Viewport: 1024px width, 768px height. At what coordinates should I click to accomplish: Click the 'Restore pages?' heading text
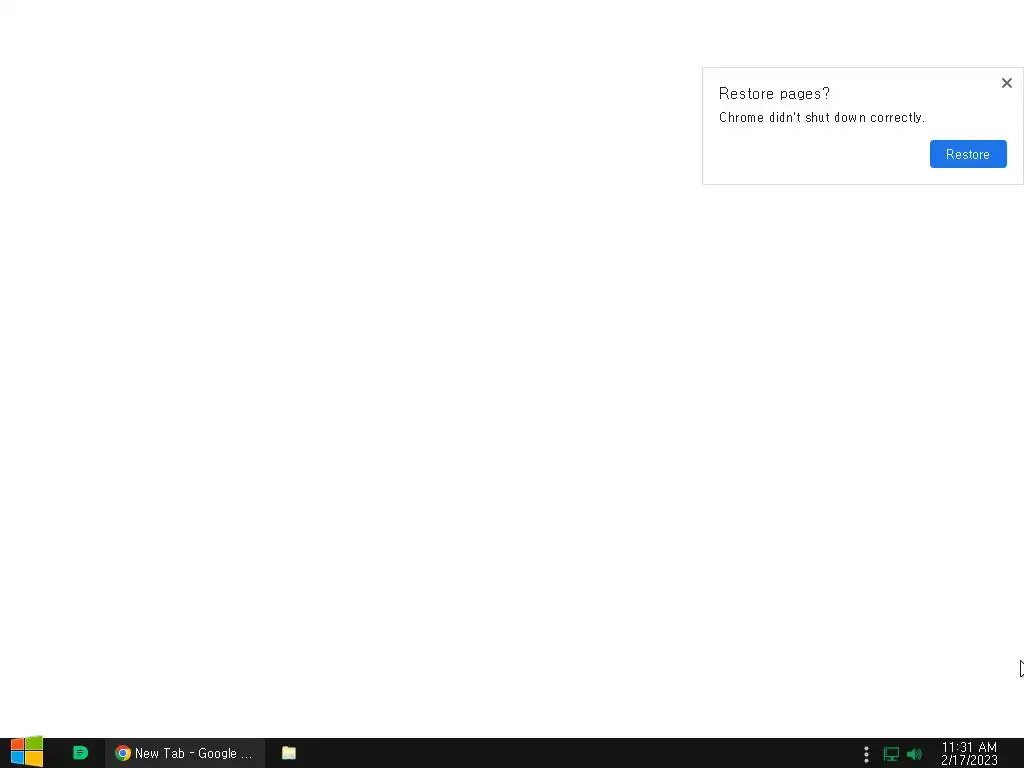point(774,94)
